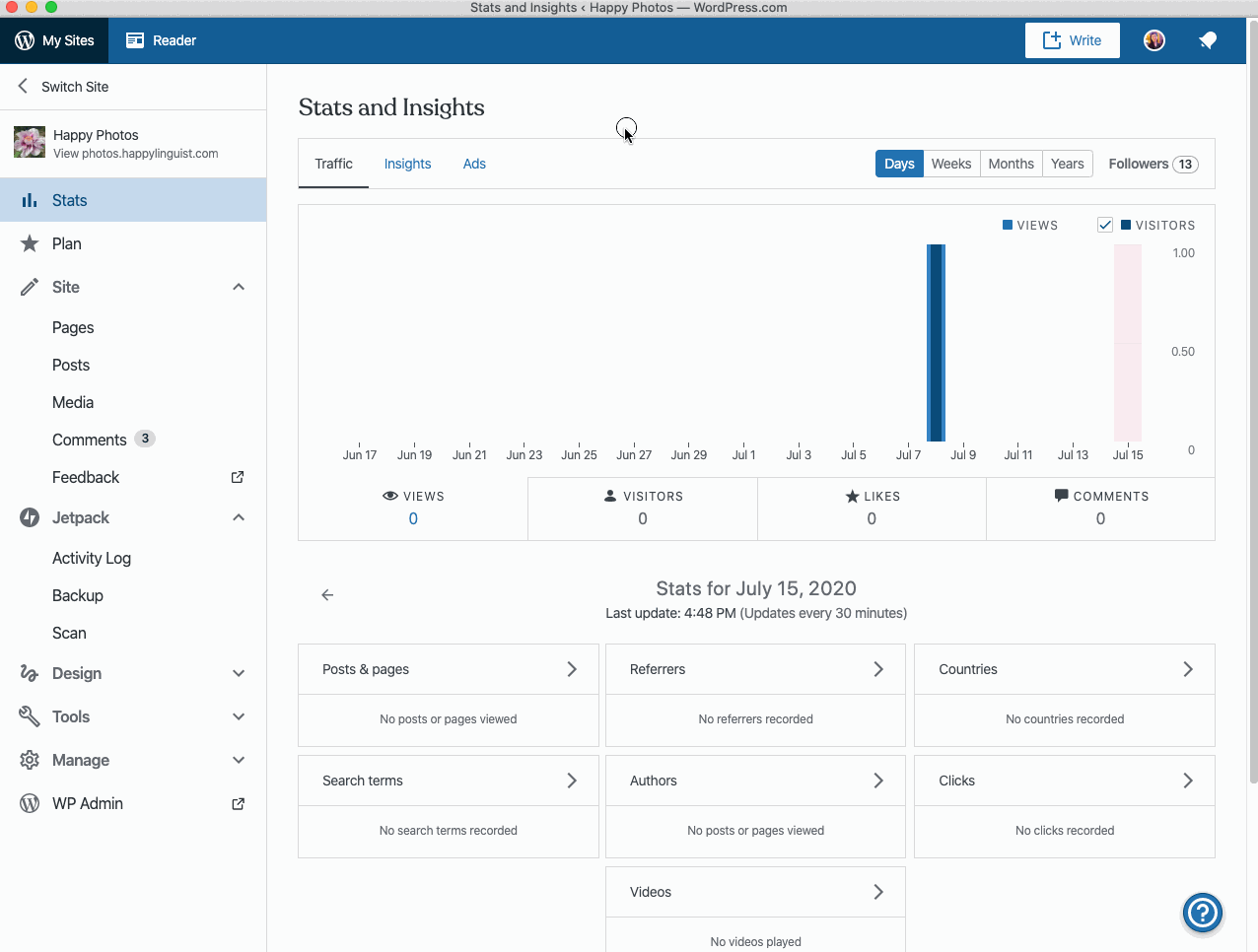Click the Tools wrench icon

[30, 716]
